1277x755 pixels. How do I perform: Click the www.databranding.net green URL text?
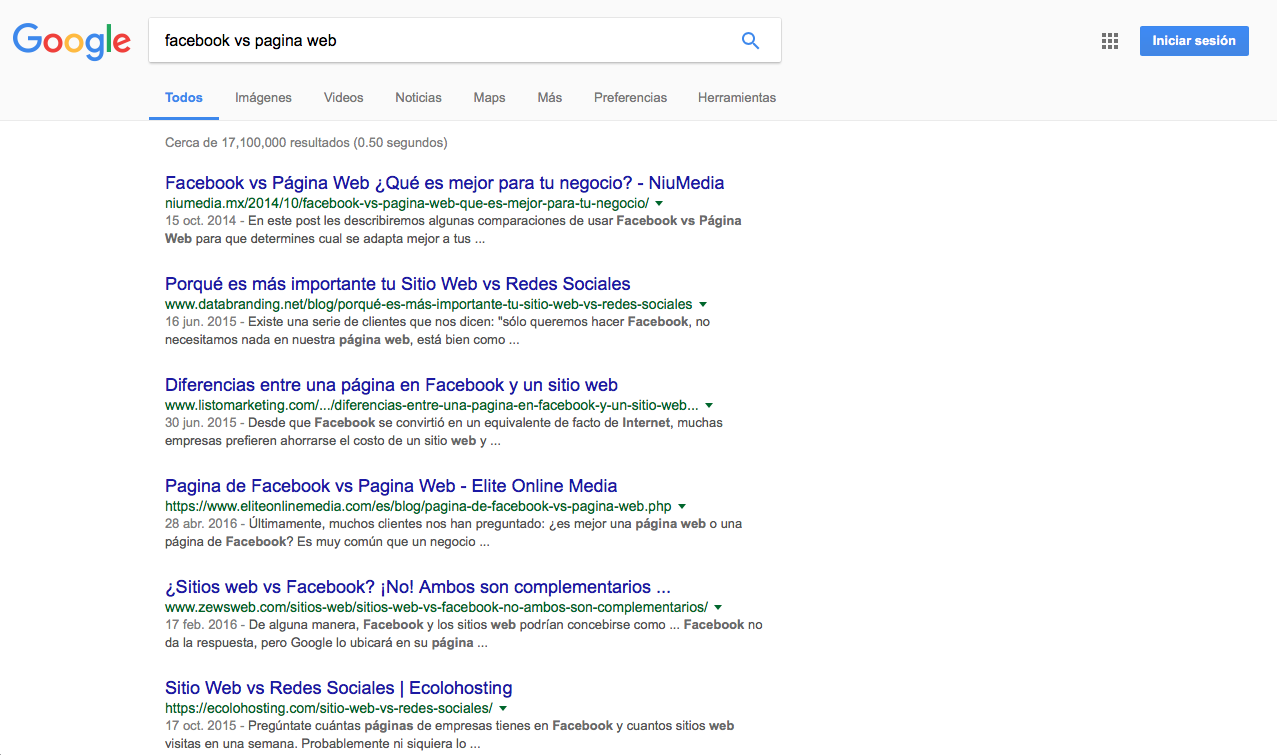[x=429, y=304]
